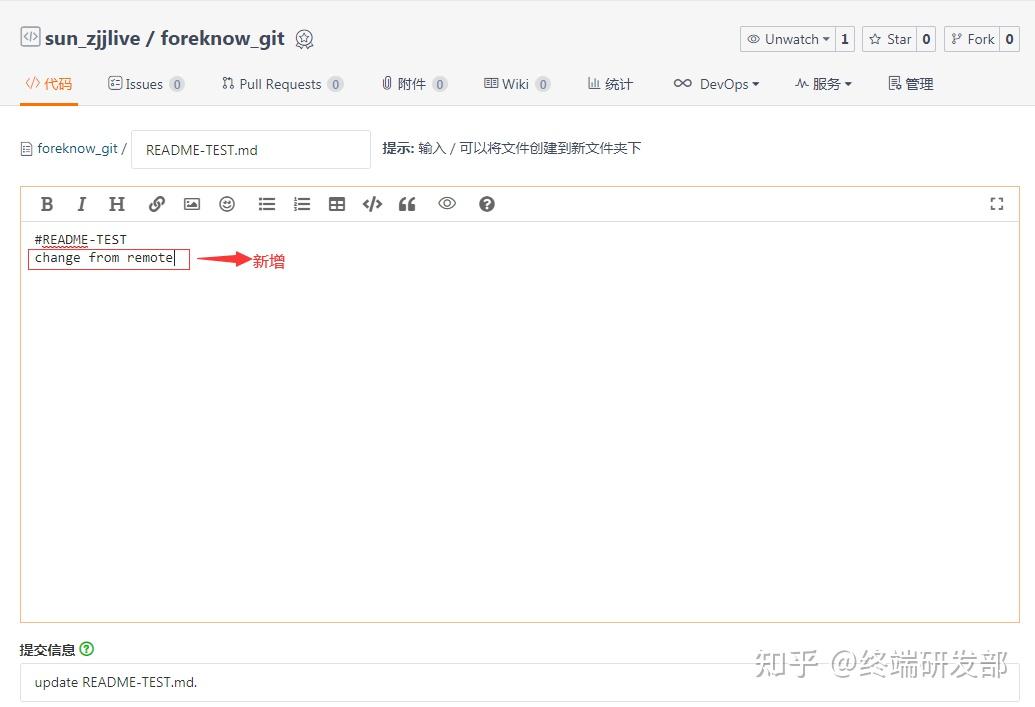Toggle markdown preview with the eye icon
The image size is (1035, 707).
point(446,204)
